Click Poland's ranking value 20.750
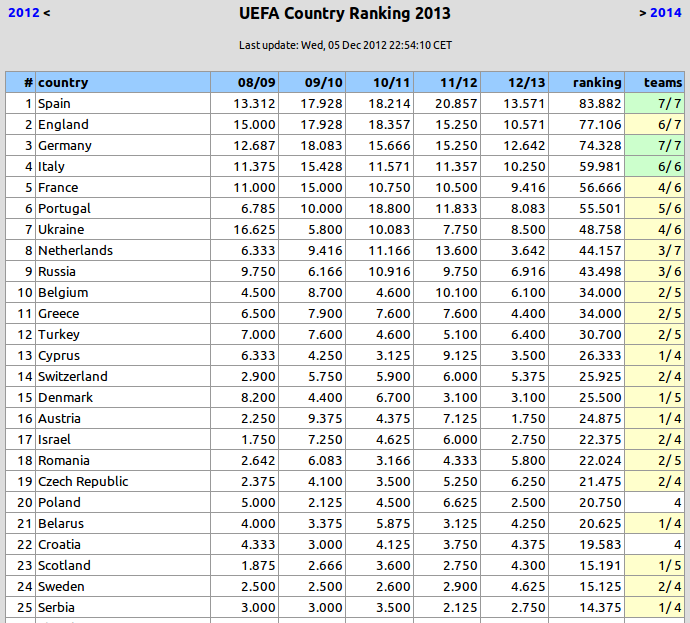The height and width of the screenshot is (623, 690). click(600, 502)
